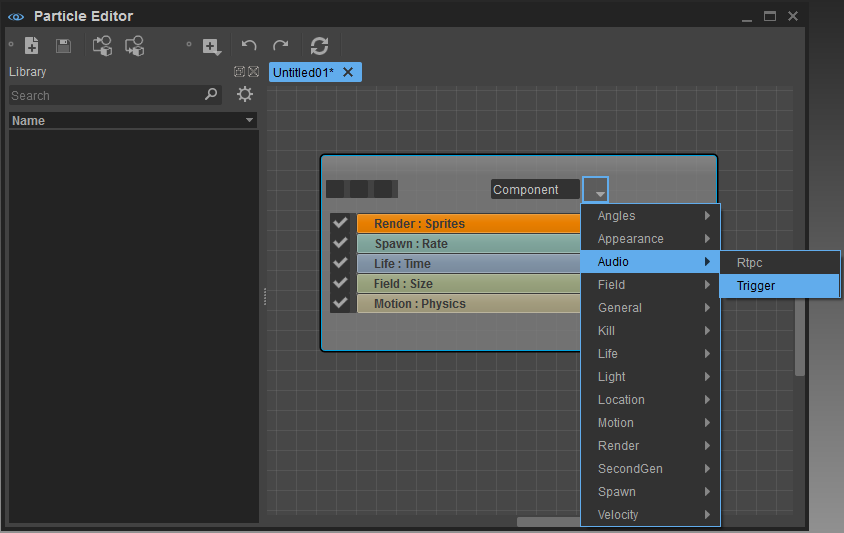Select the Motion : Physics feature
The width and height of the screenshot is (844, 533).
468,303
